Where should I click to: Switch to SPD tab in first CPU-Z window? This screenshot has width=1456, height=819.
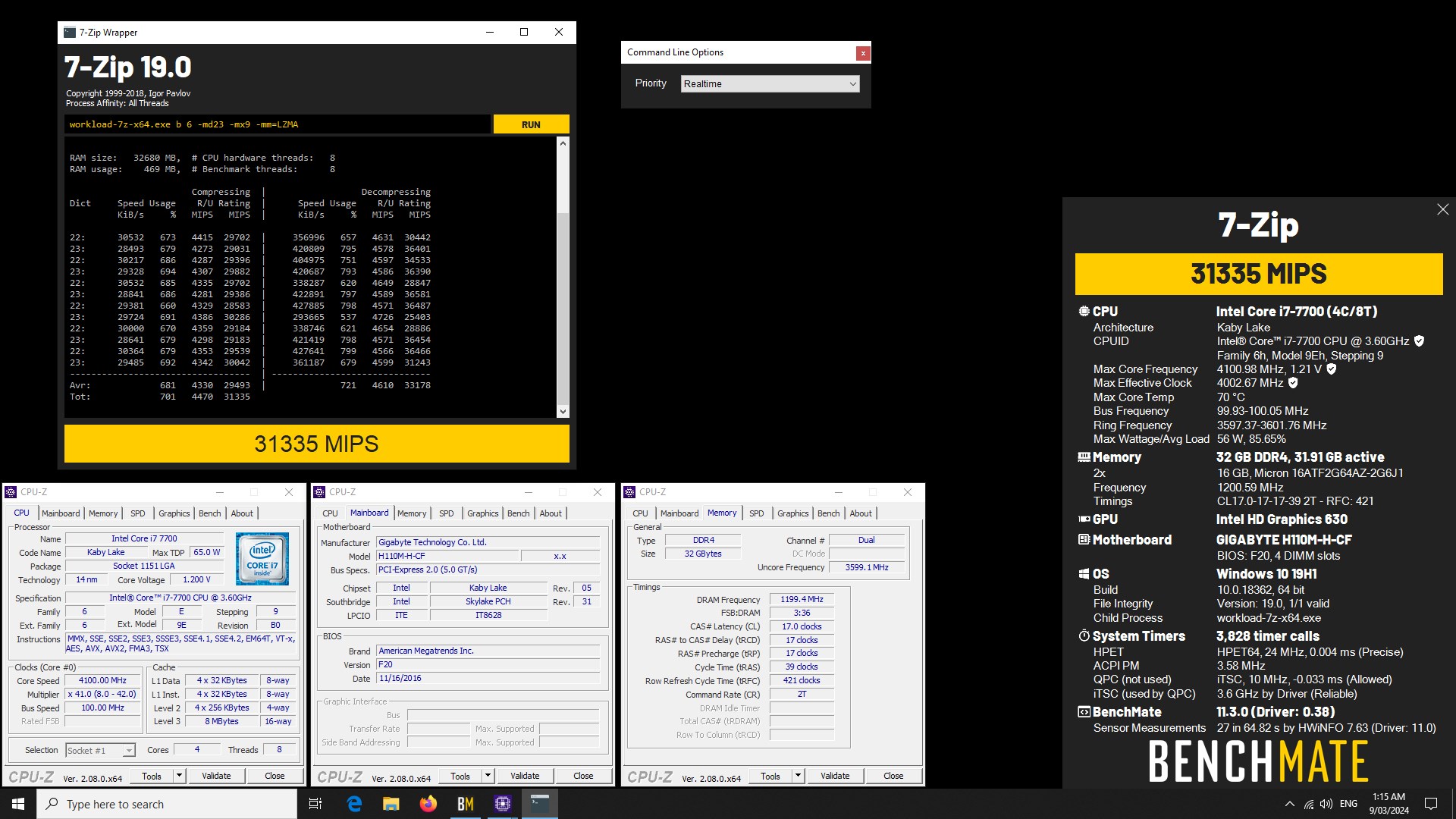(x=137, y=513)
